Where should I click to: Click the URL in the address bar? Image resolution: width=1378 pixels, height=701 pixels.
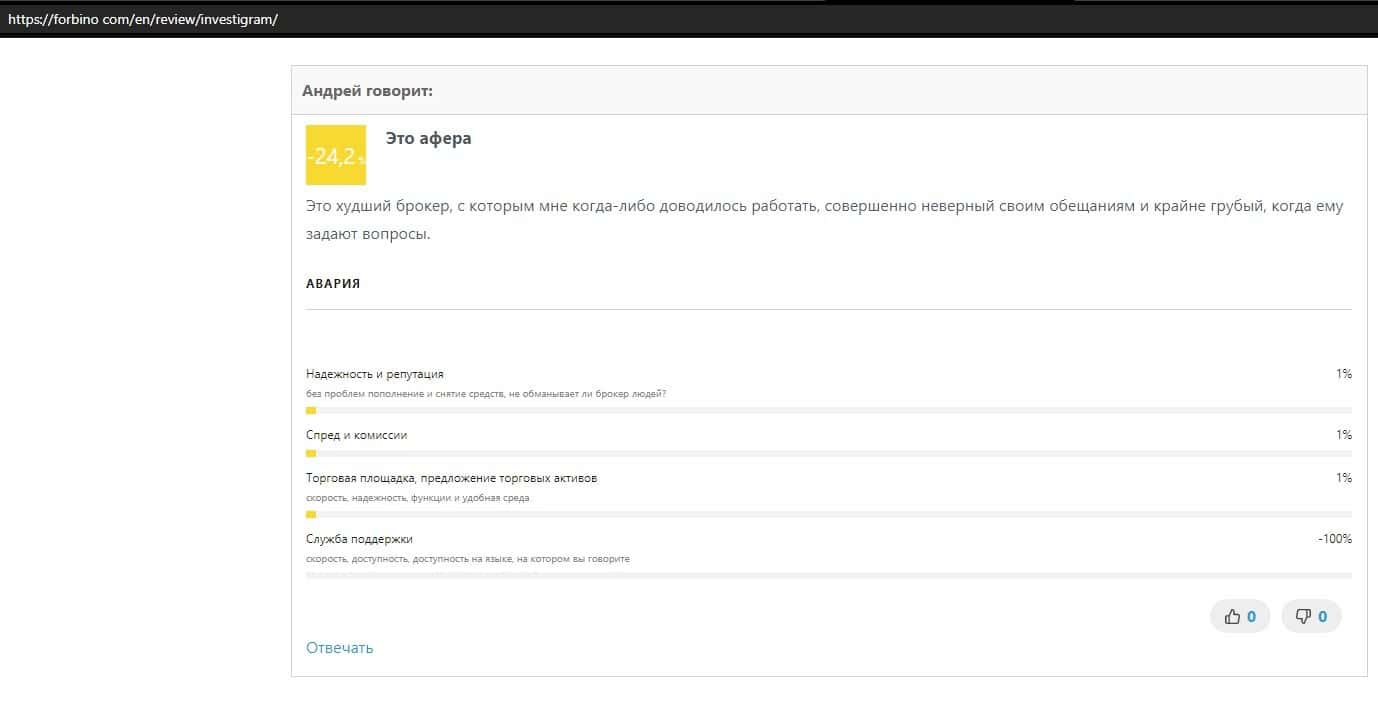pos(143,19)
